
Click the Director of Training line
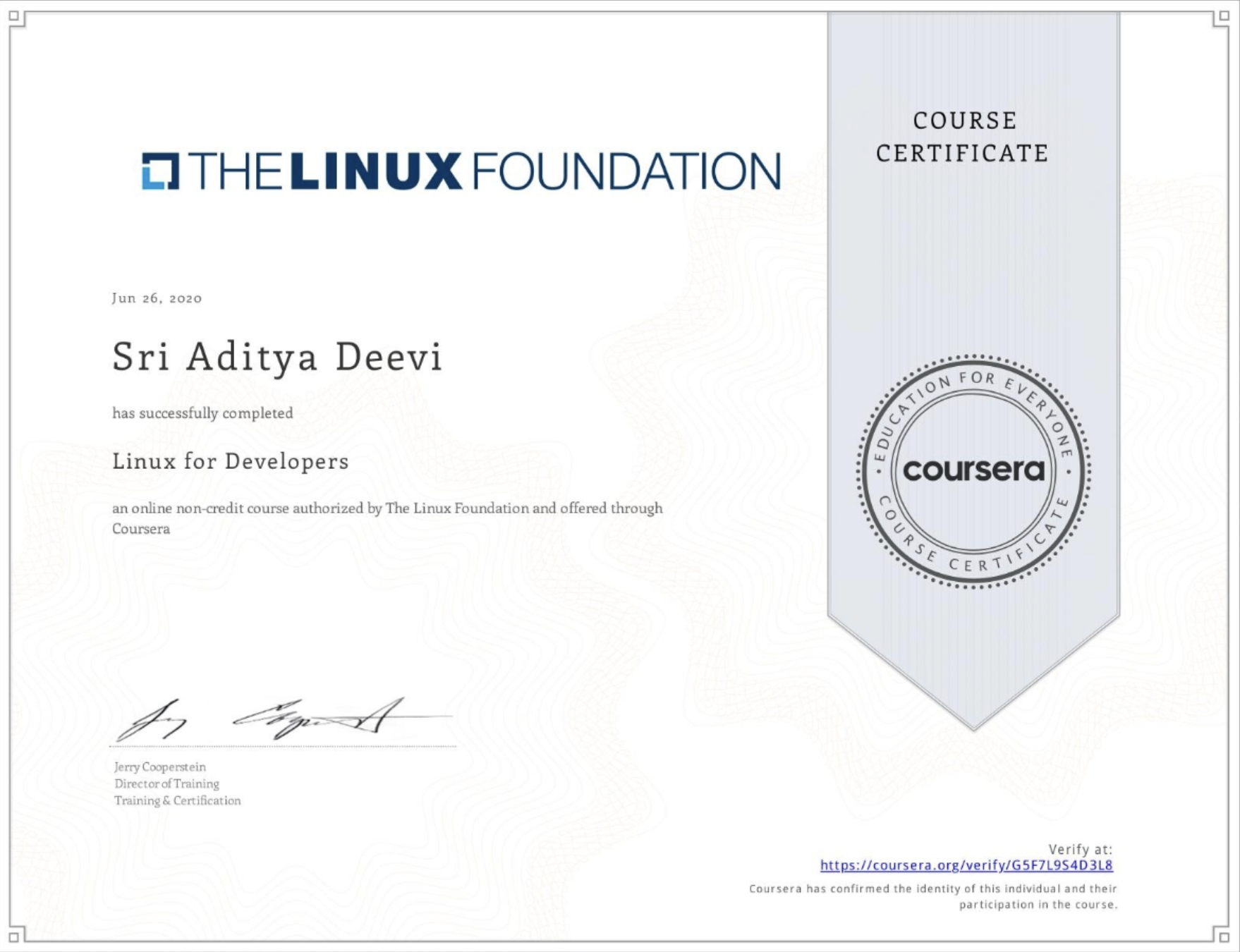(167, 783)
